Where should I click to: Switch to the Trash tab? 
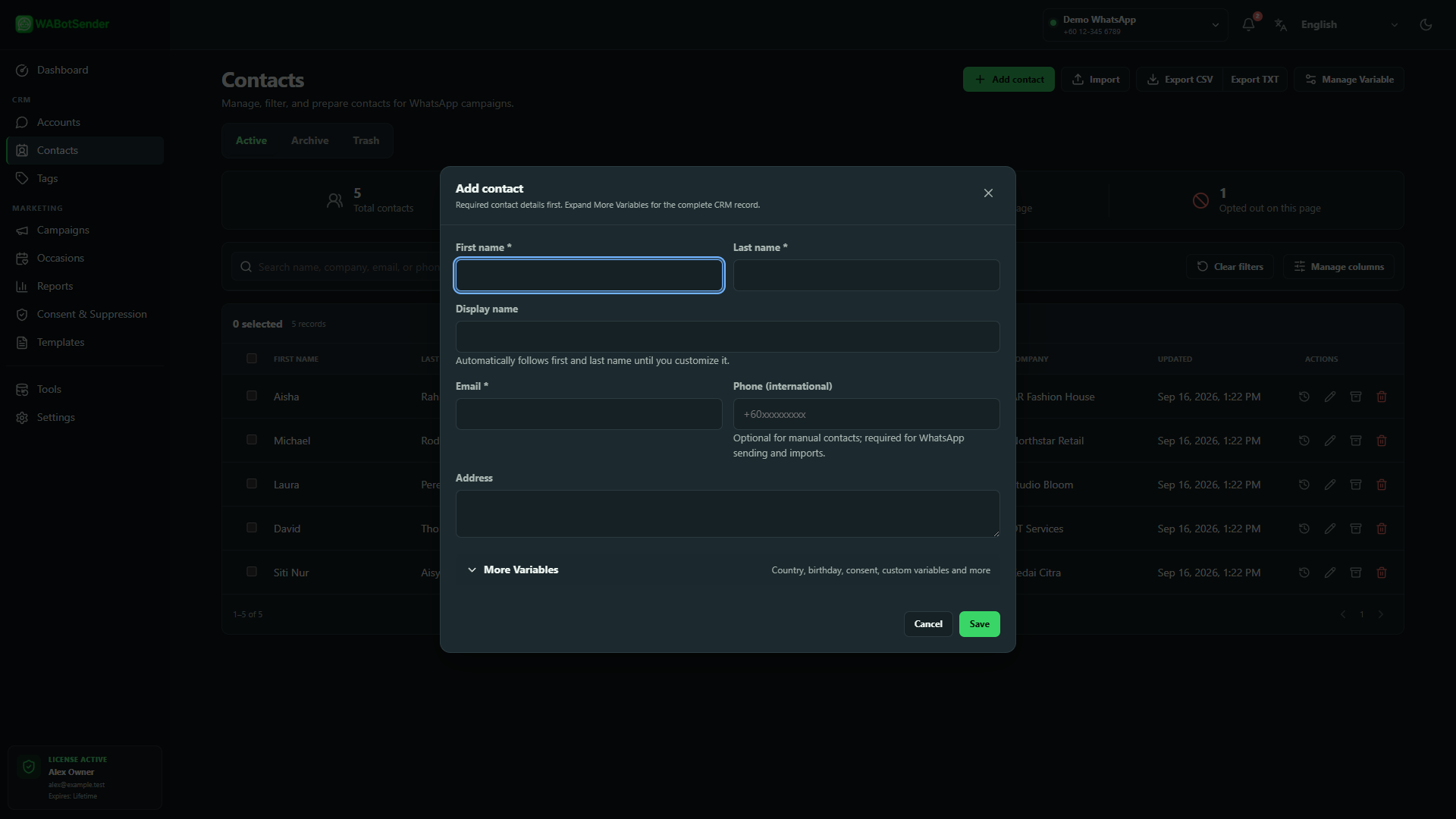coord(366,140)
